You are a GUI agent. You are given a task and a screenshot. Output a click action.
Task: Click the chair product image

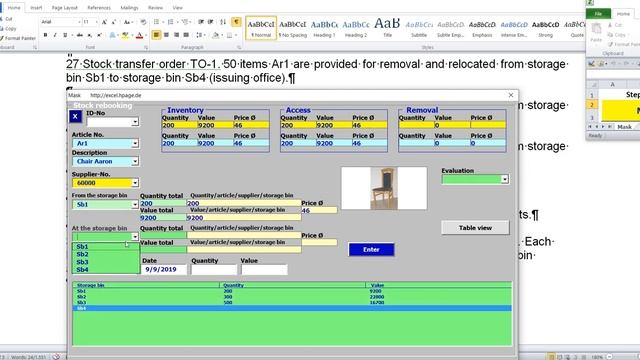coord(384,188)
